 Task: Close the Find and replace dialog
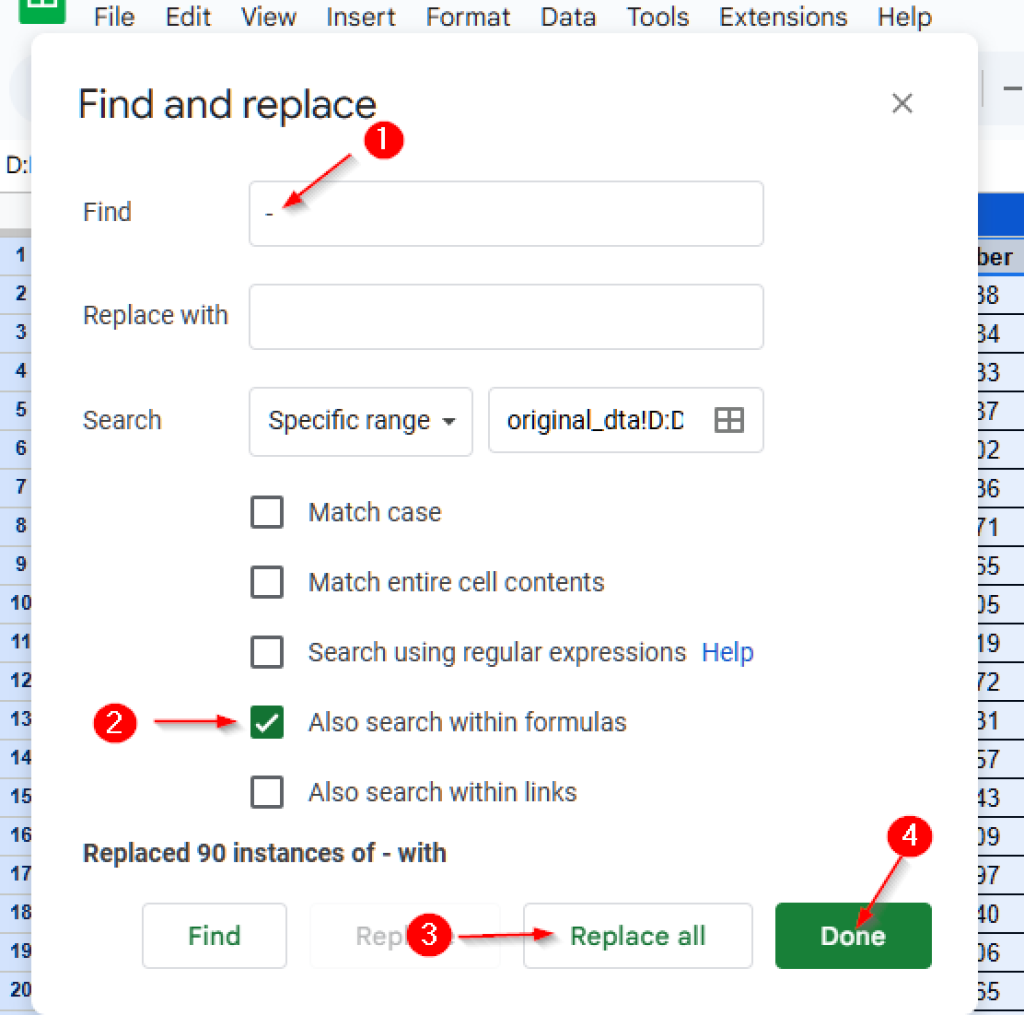pos(901,103)
